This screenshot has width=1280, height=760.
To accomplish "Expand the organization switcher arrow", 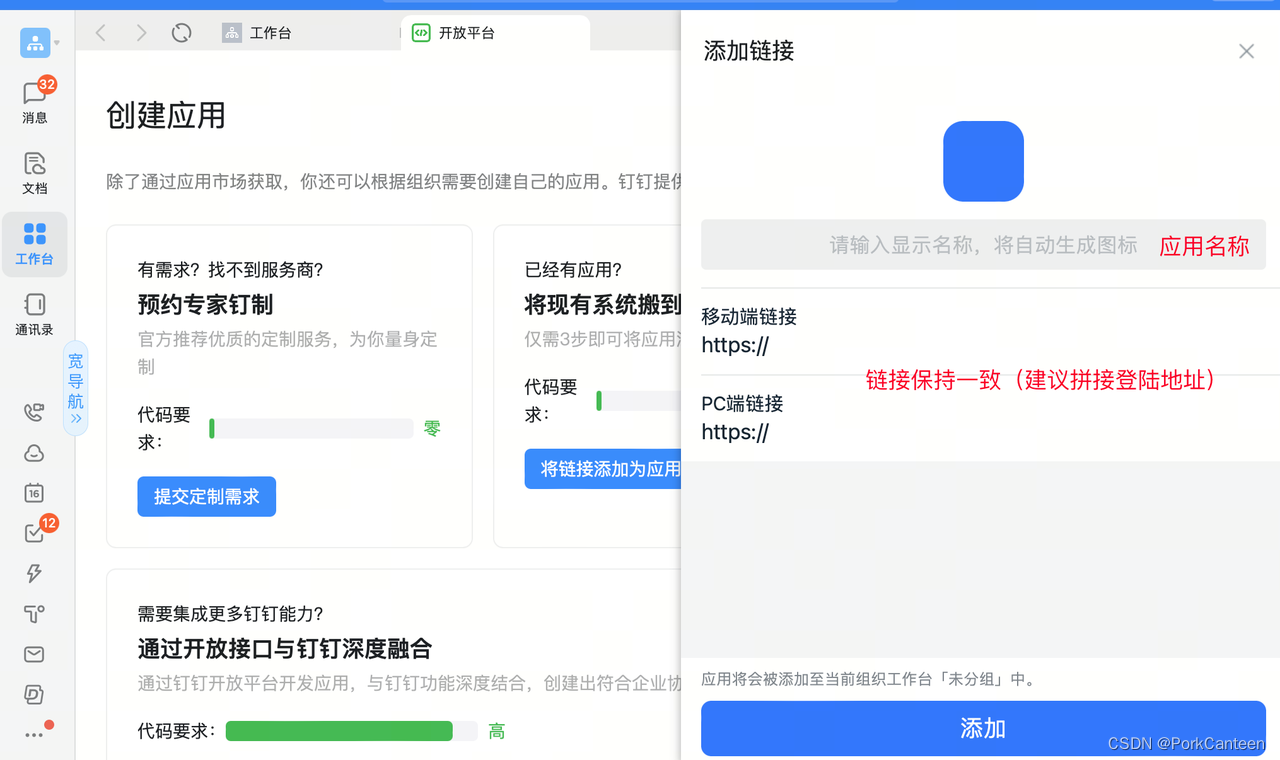I will pos(57,43).
